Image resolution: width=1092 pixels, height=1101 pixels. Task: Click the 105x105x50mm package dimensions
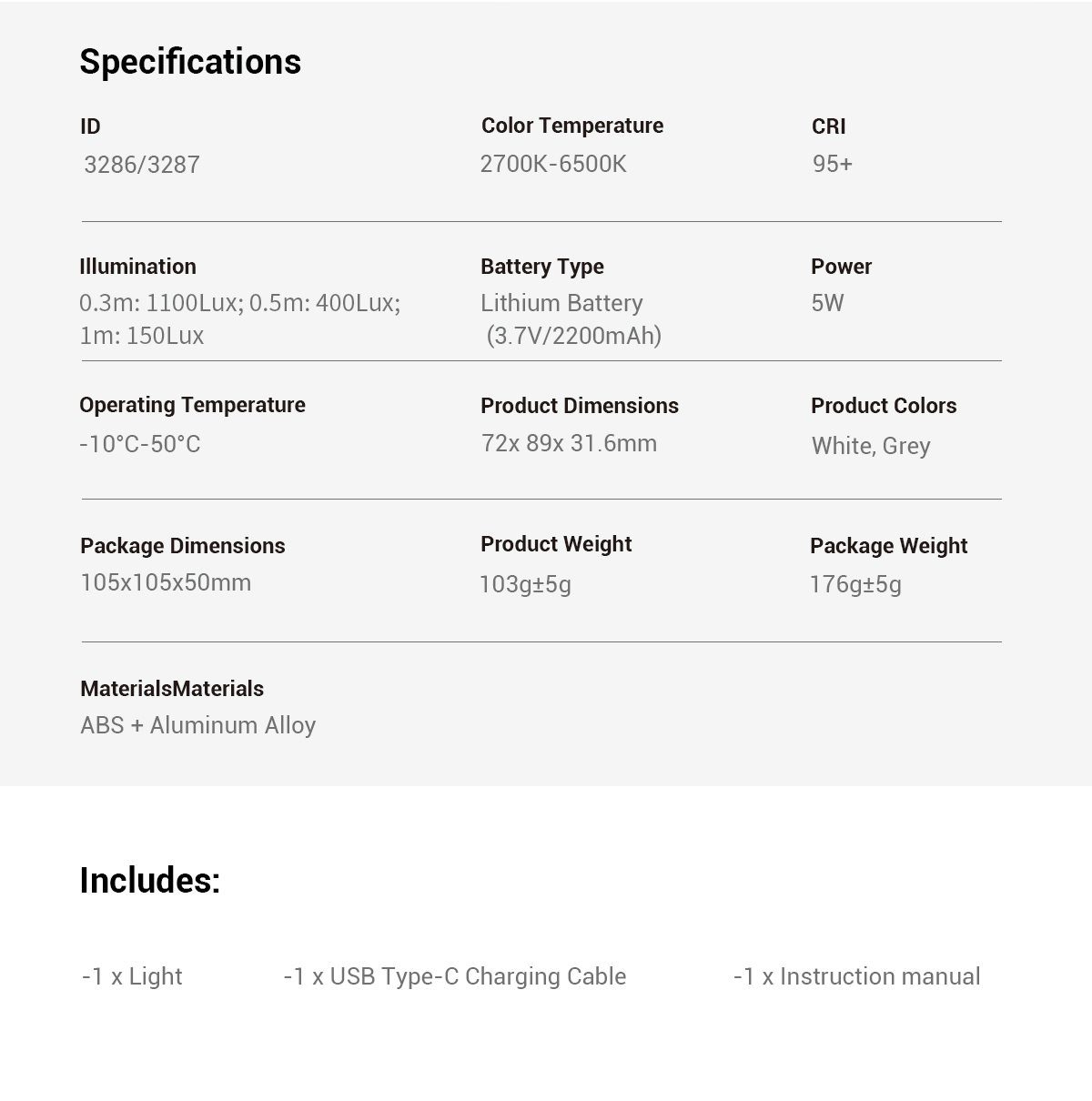(166, 582)
